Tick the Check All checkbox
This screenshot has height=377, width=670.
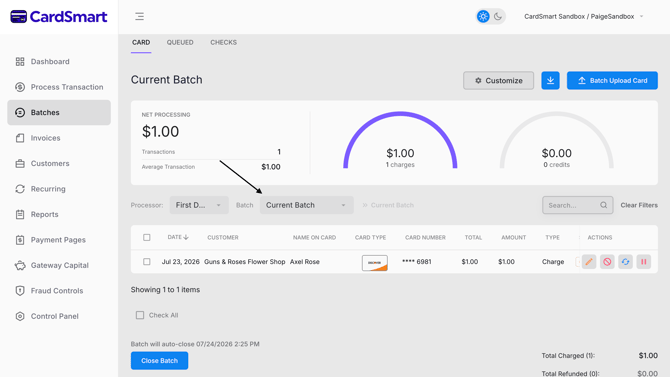coord(140,315)
